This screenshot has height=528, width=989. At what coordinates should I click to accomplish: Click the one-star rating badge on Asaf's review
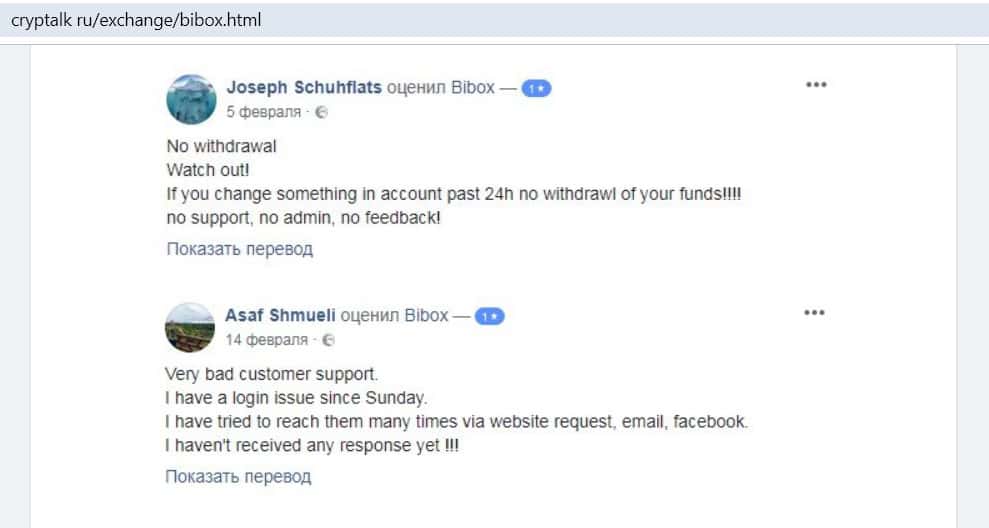click(490, 316)
